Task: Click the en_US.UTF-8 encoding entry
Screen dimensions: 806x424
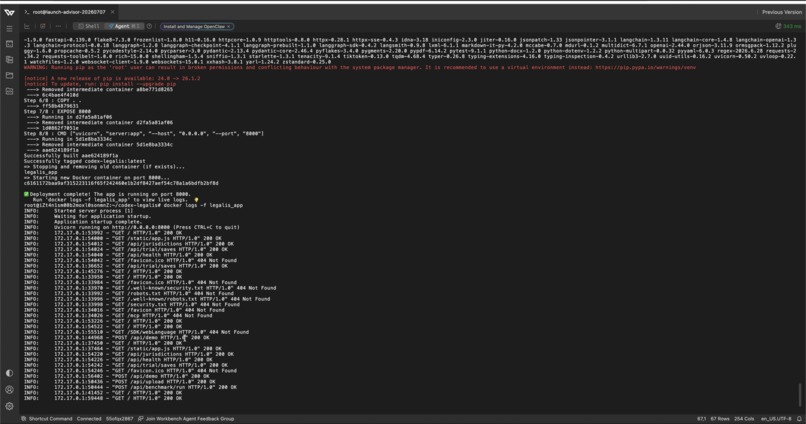Action: [x=776, y=419]
